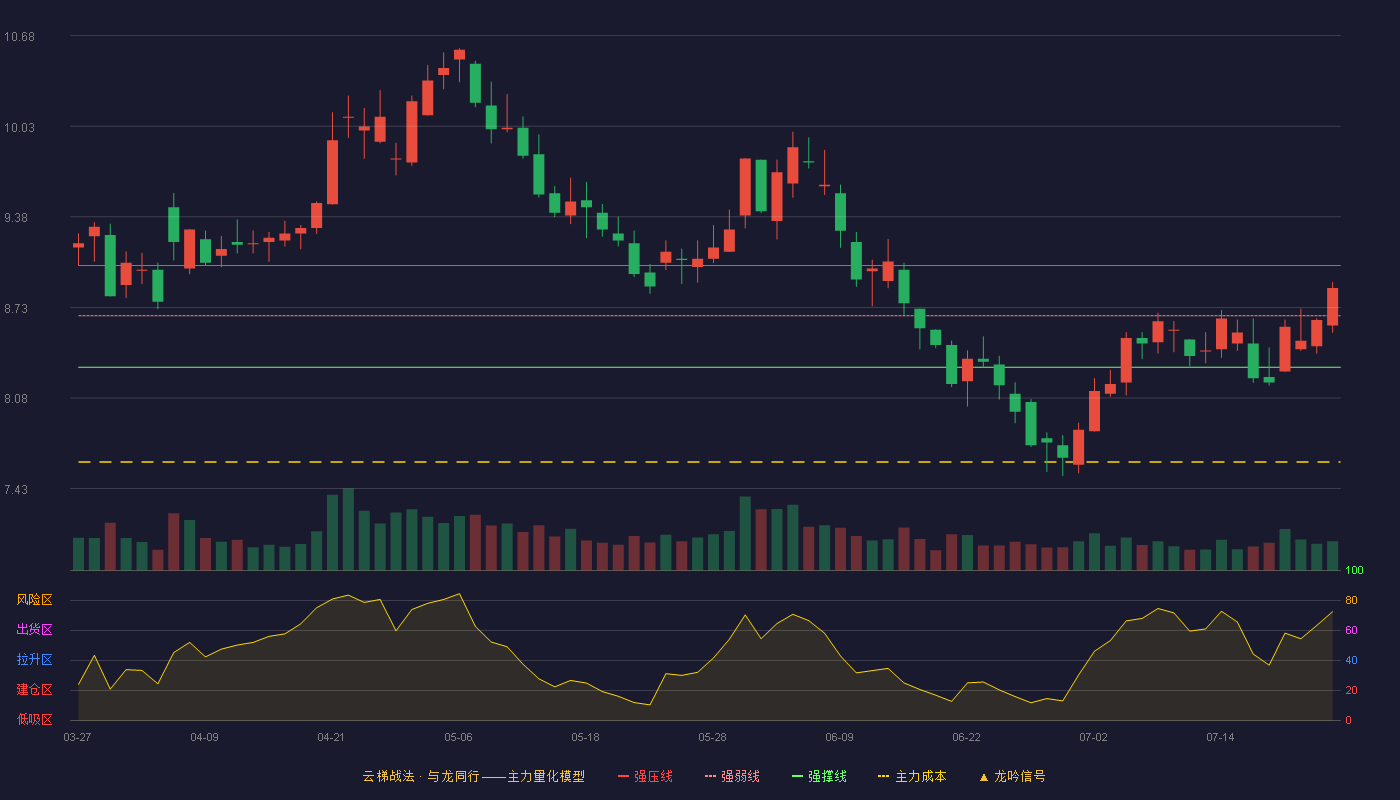Click the 07-14 date label

coord(1220,737)
